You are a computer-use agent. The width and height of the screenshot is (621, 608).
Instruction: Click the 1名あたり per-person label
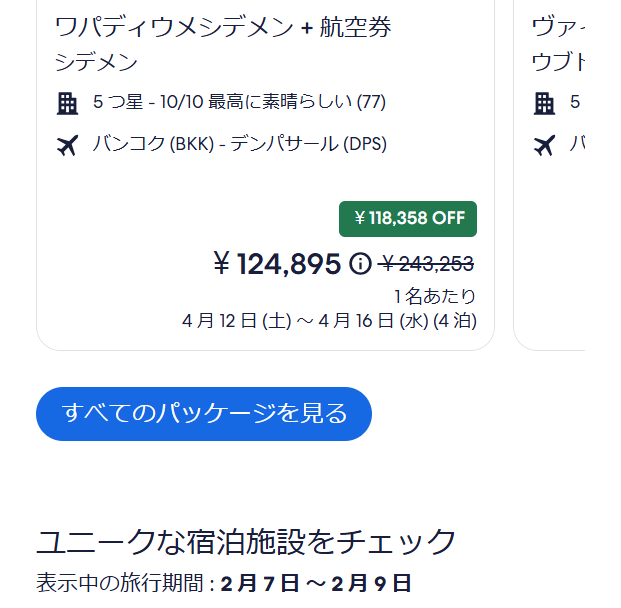pyautogui.click(x=435, y=296)
